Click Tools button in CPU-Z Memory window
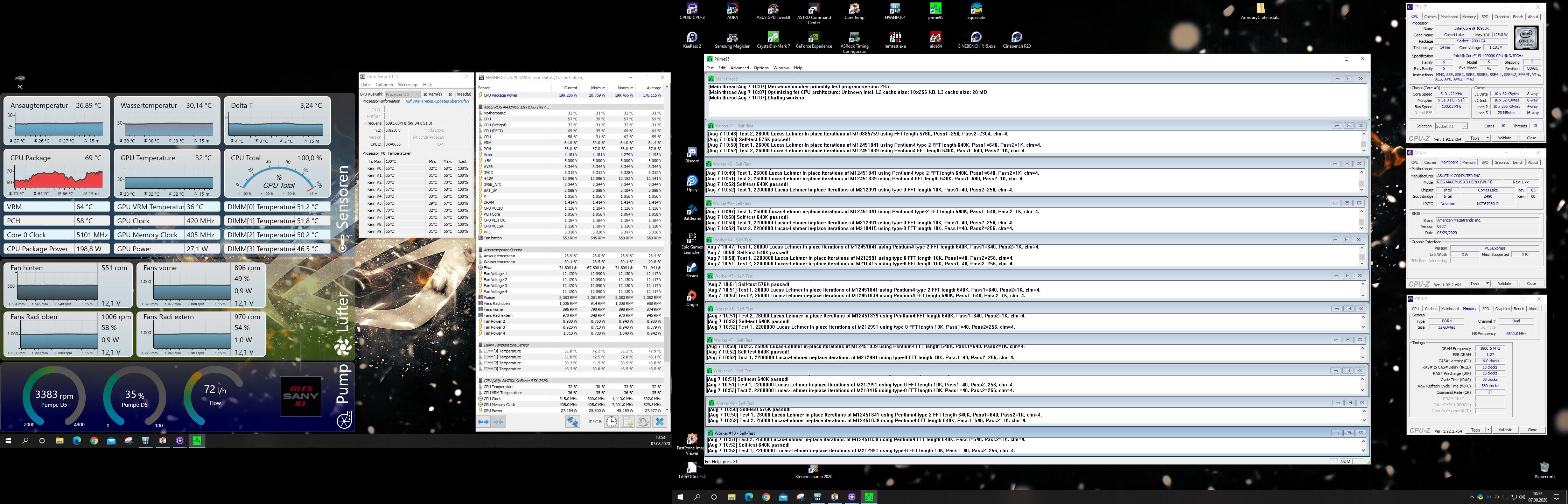This screenshot has height=504, width=1568. (1475, 430)
